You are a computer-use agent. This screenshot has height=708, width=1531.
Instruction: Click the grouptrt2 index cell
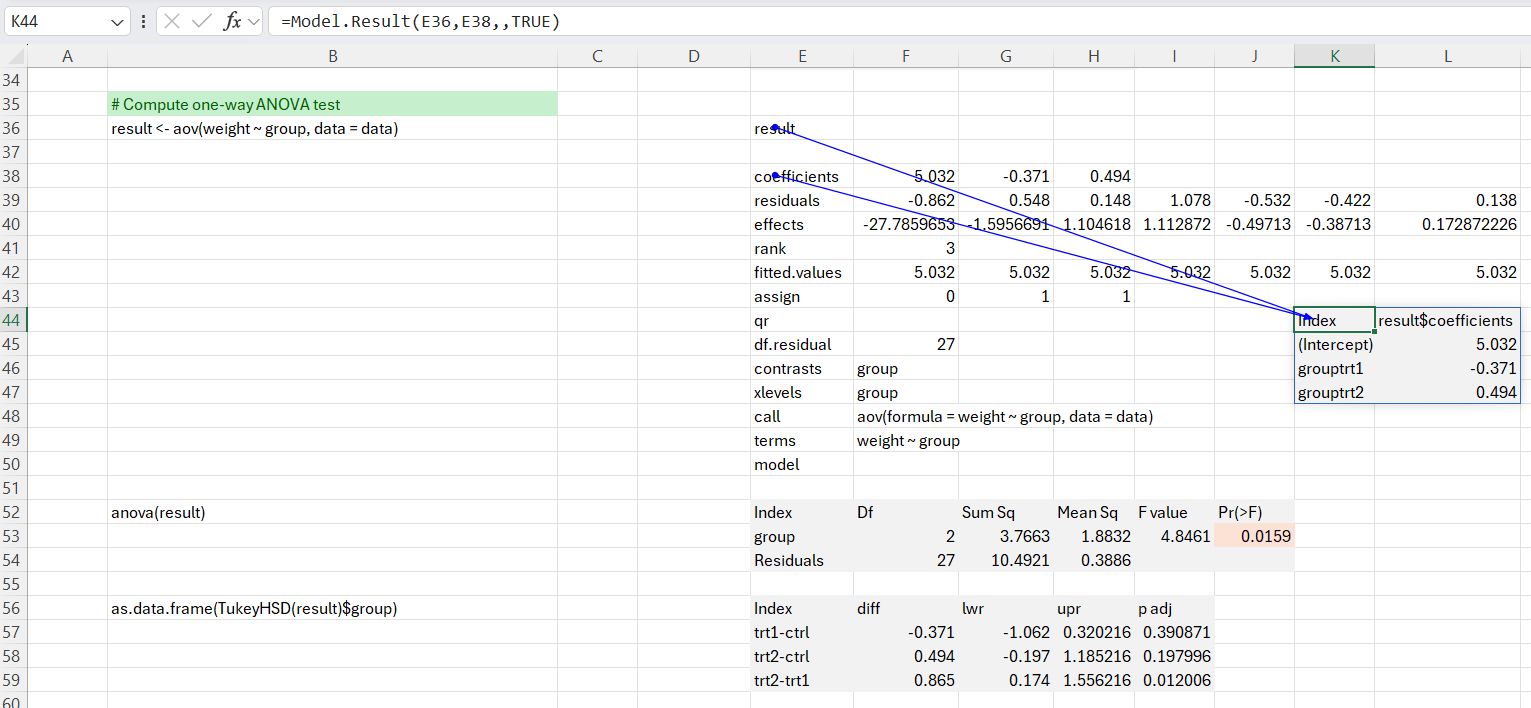point(1334,393)
